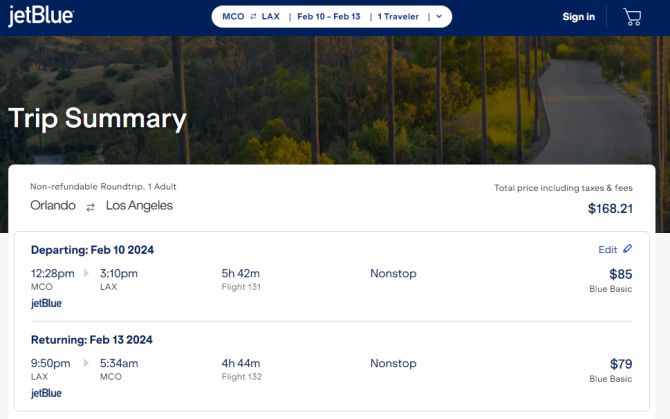Click Nonstop on the departing flight
This screenshot has width=670, height=419.
(393, 273)
